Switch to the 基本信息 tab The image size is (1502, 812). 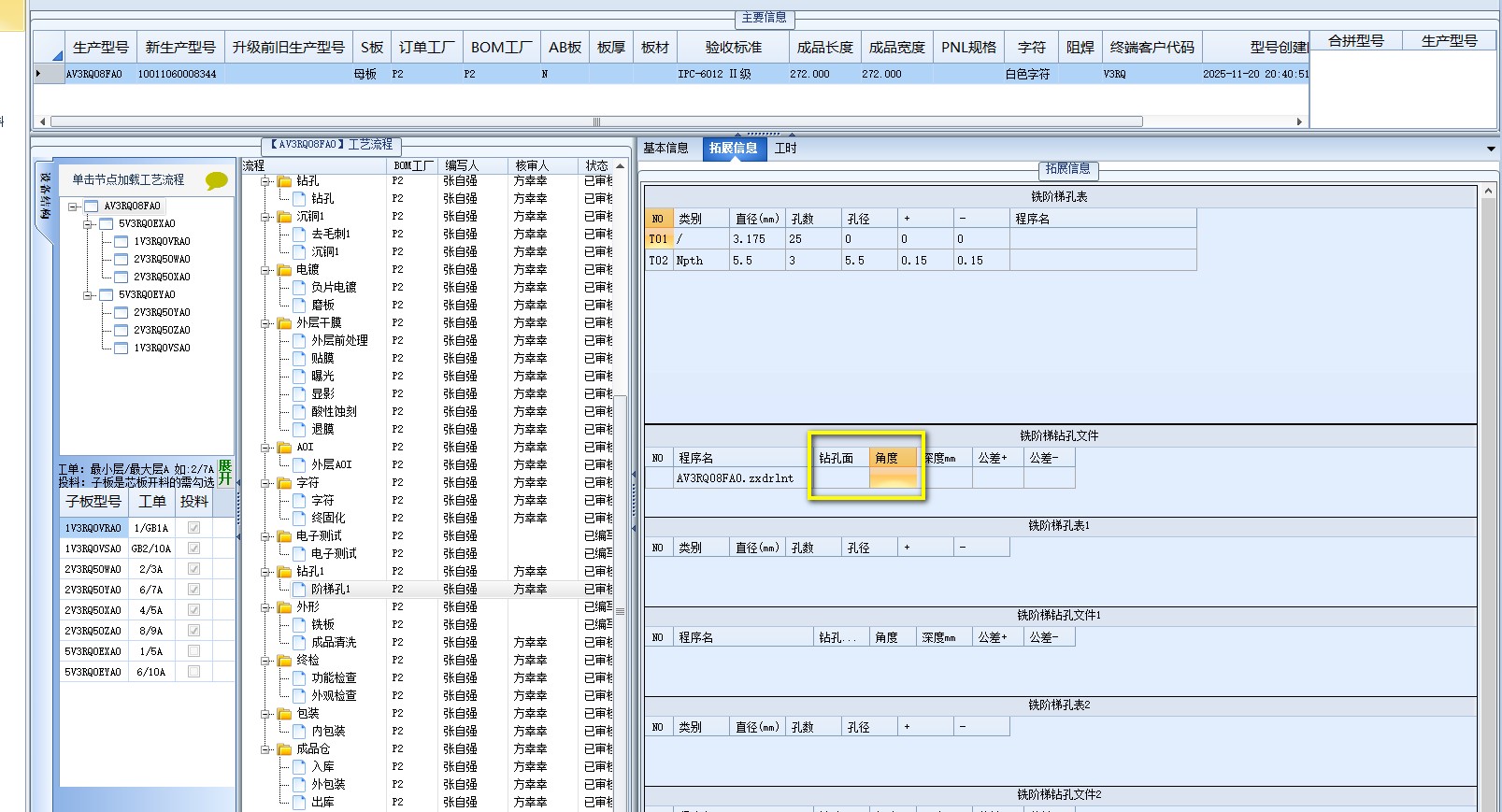pos(665,149)
